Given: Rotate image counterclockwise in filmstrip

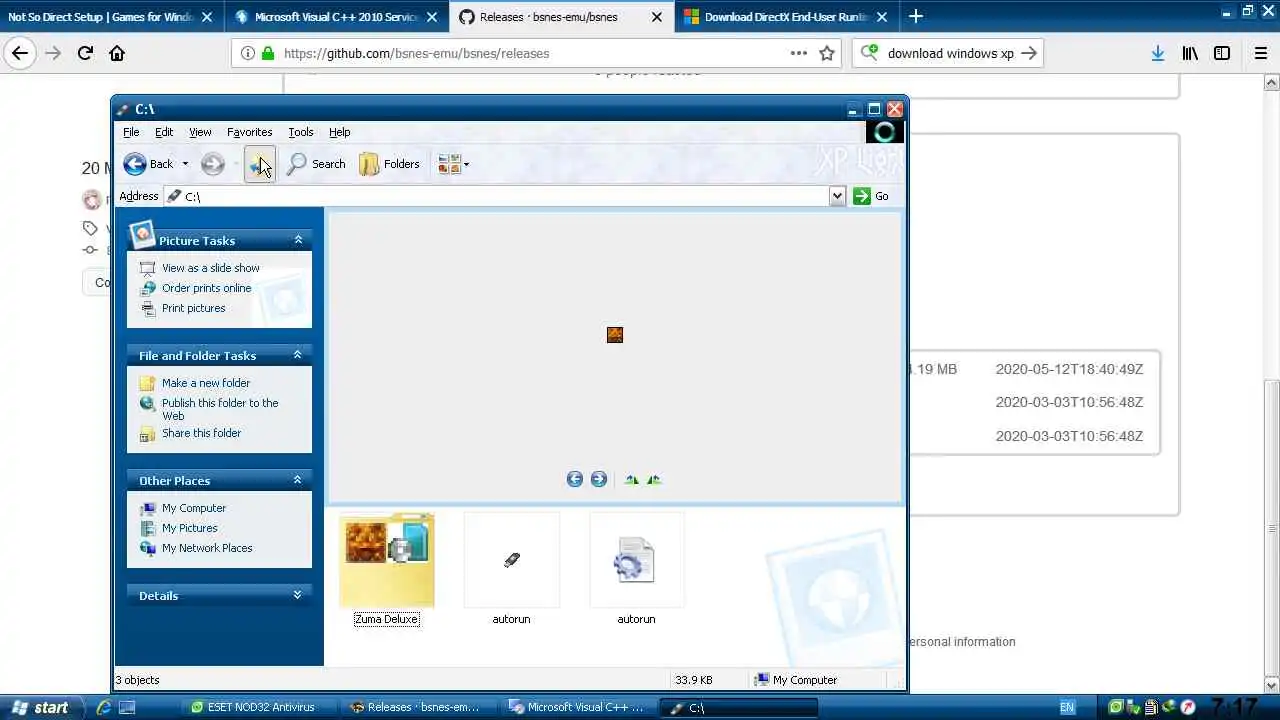Looking at the screenshot, I should pos(654,479).
